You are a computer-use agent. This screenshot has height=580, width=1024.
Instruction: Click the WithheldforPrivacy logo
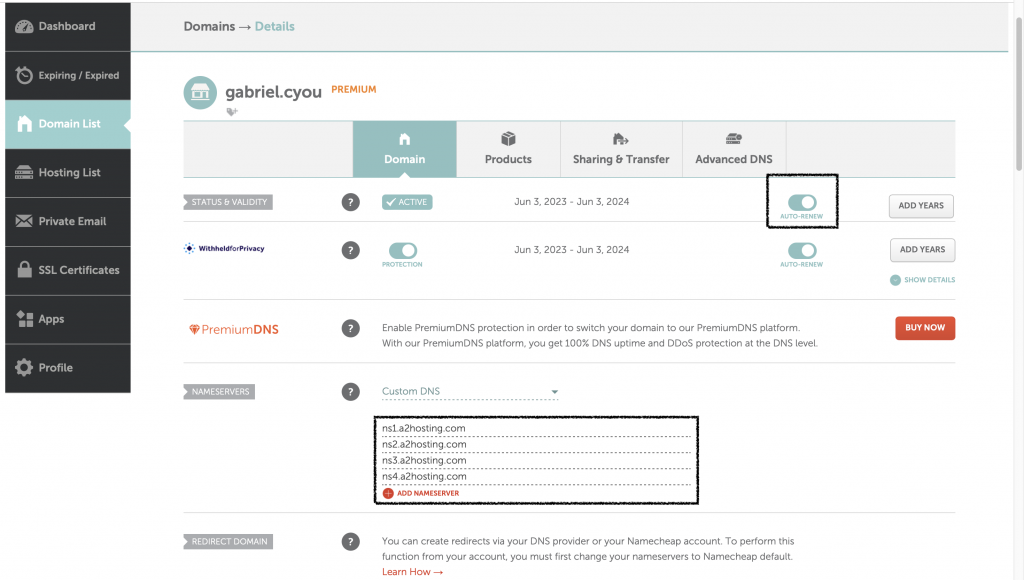coord(225,248)
